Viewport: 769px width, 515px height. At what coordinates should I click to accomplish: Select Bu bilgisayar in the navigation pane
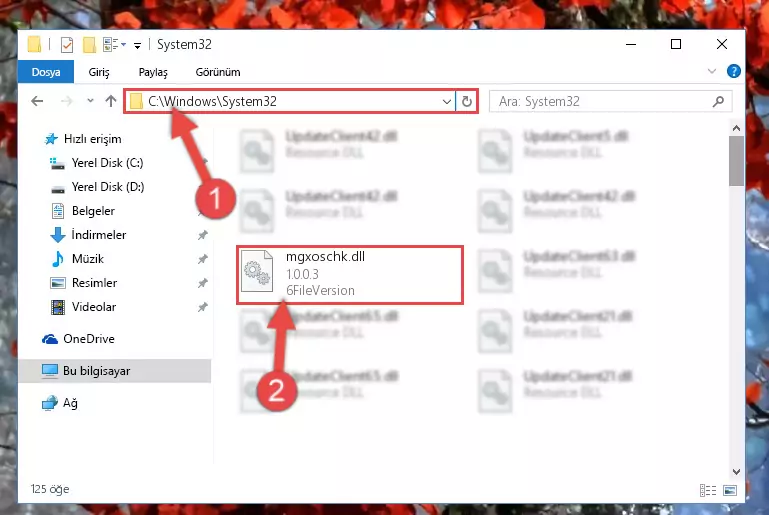click(115, 371)
